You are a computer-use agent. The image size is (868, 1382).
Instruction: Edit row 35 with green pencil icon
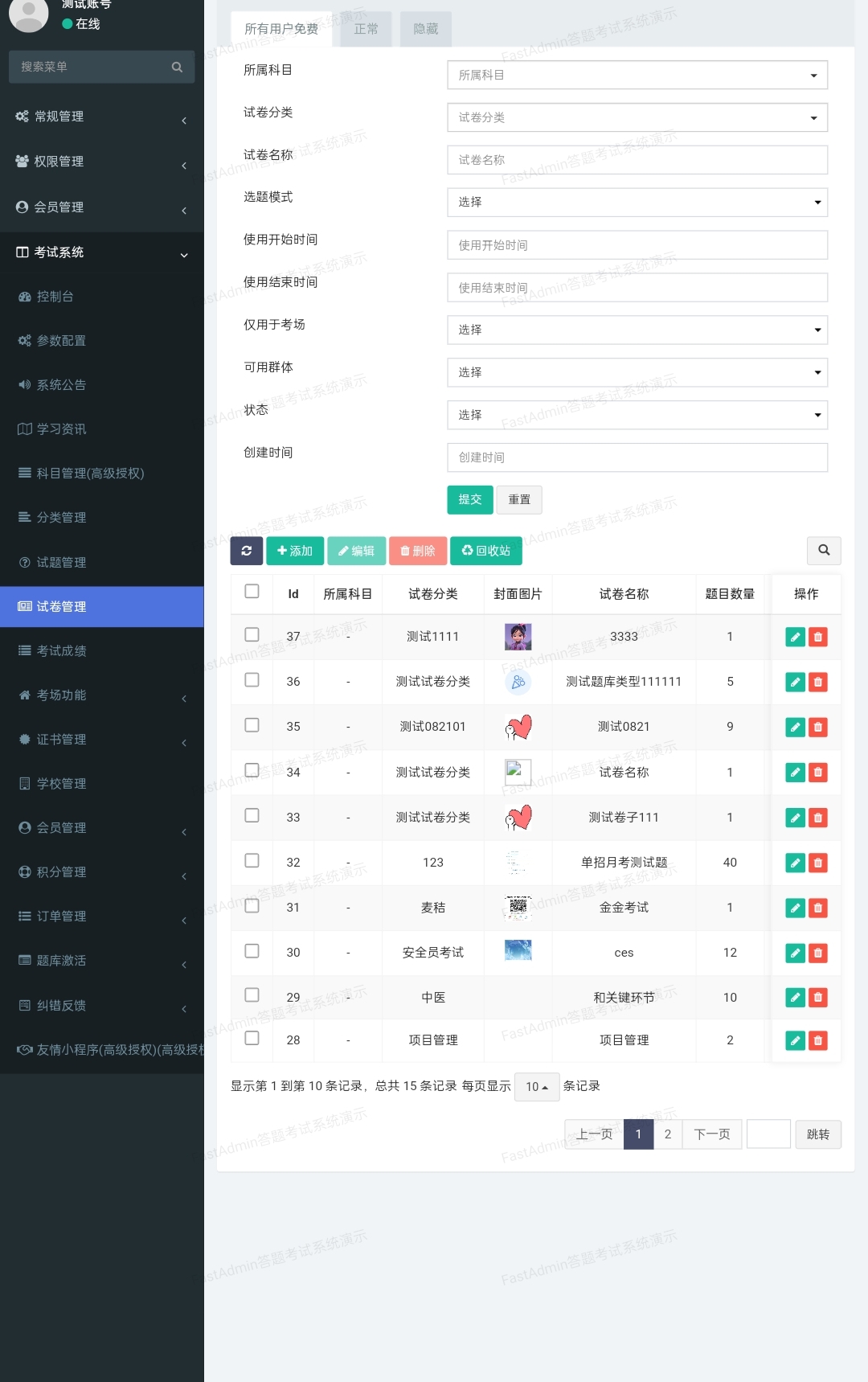click(795, 727)
